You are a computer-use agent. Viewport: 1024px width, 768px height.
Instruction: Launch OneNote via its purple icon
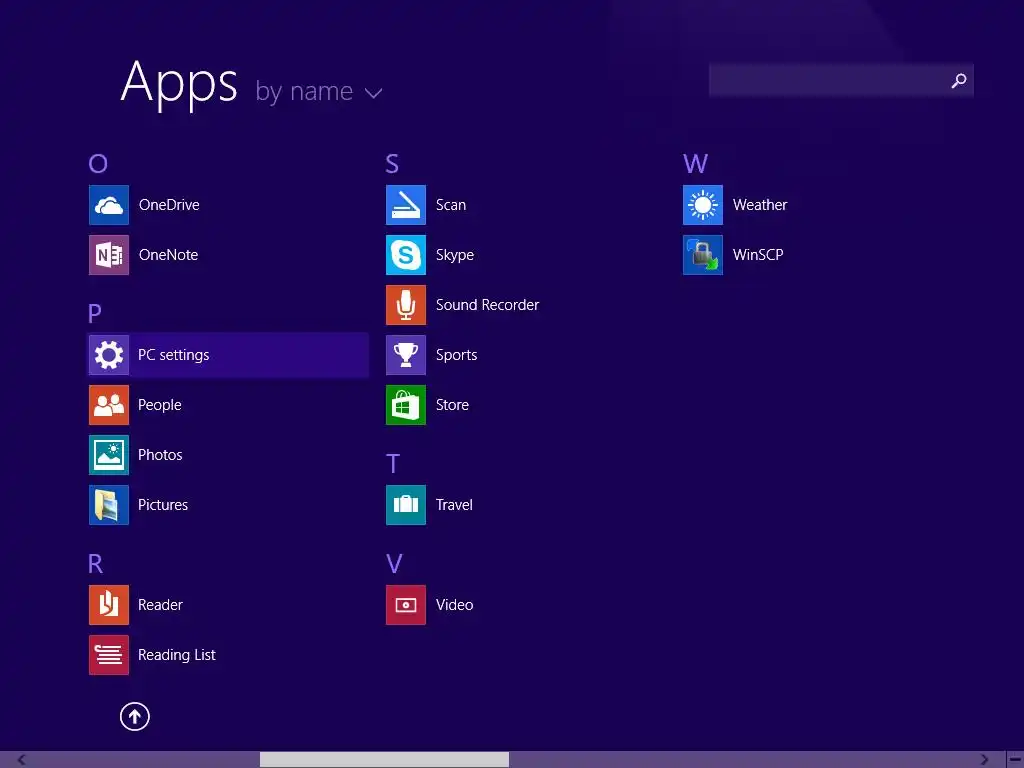109,255
